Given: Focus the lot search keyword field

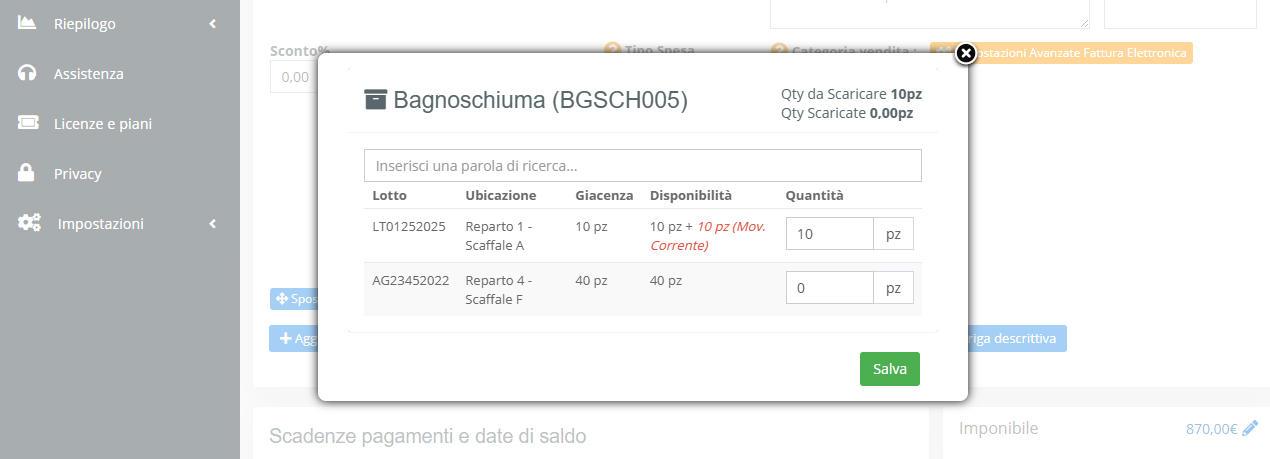Looking at the screenshot, I should pyautogui.click(x=642, y=165).
